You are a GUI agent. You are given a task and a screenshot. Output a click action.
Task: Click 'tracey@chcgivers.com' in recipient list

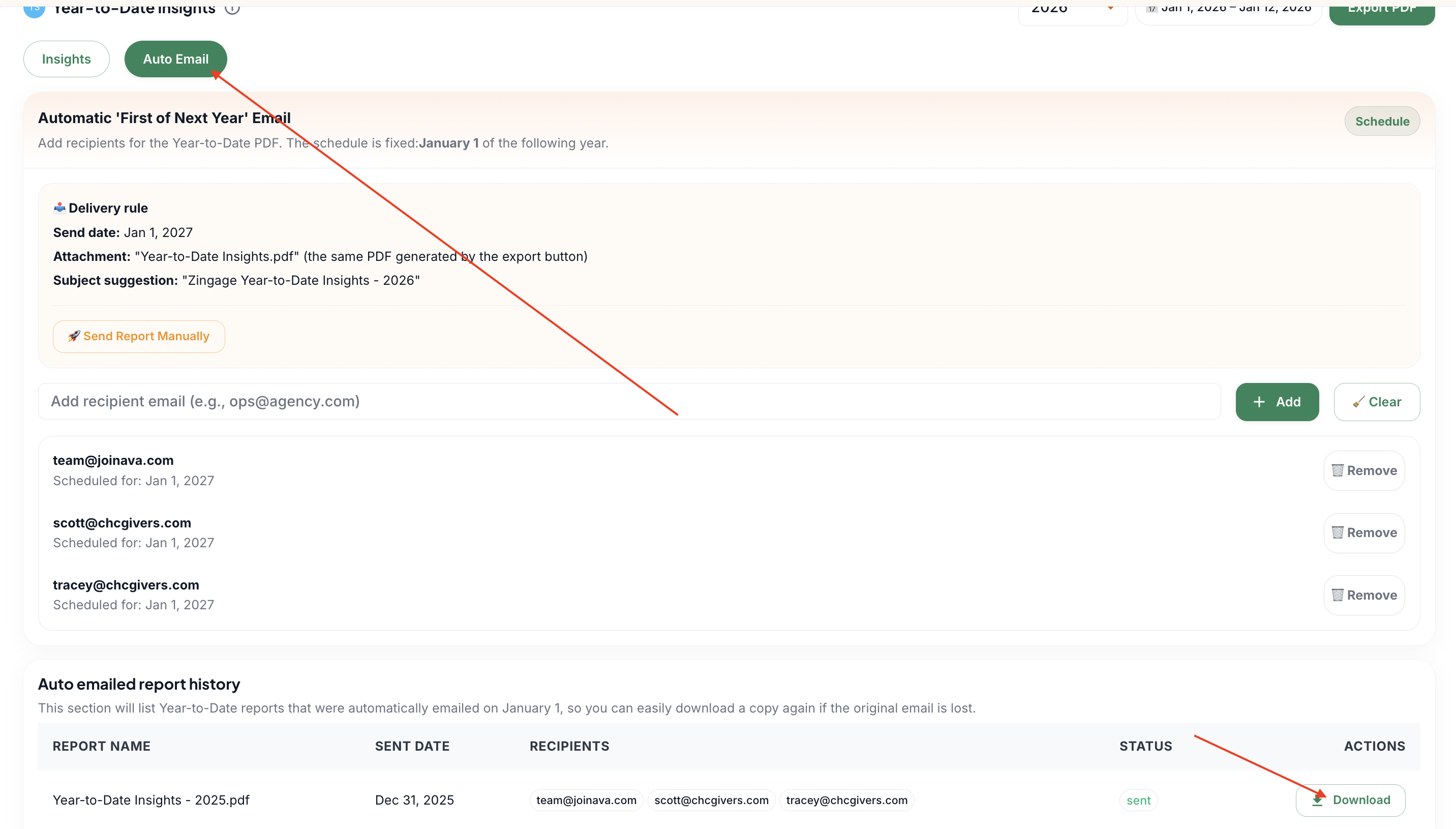click(x=126, y=585)
